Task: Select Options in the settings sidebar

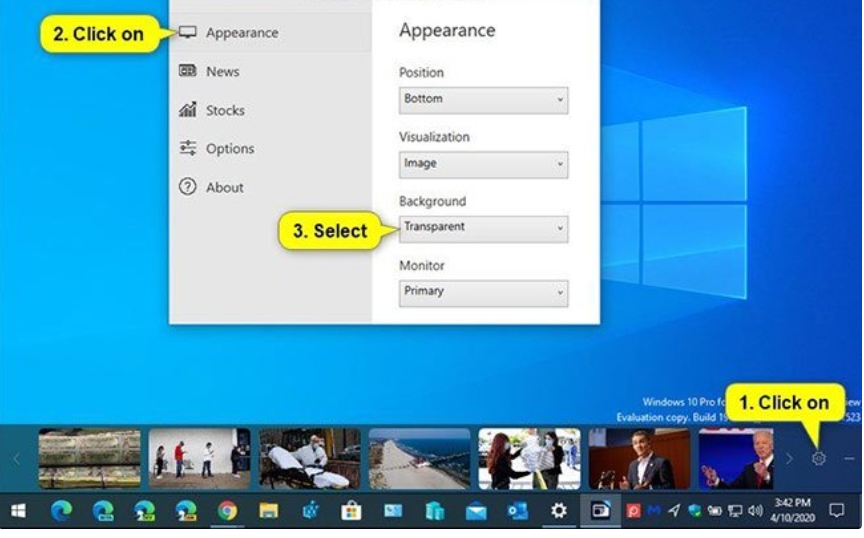Action: 230,149
